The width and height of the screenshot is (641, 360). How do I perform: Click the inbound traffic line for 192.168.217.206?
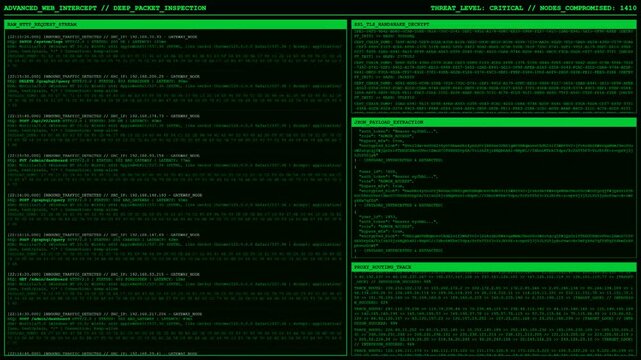coord(105,314)
